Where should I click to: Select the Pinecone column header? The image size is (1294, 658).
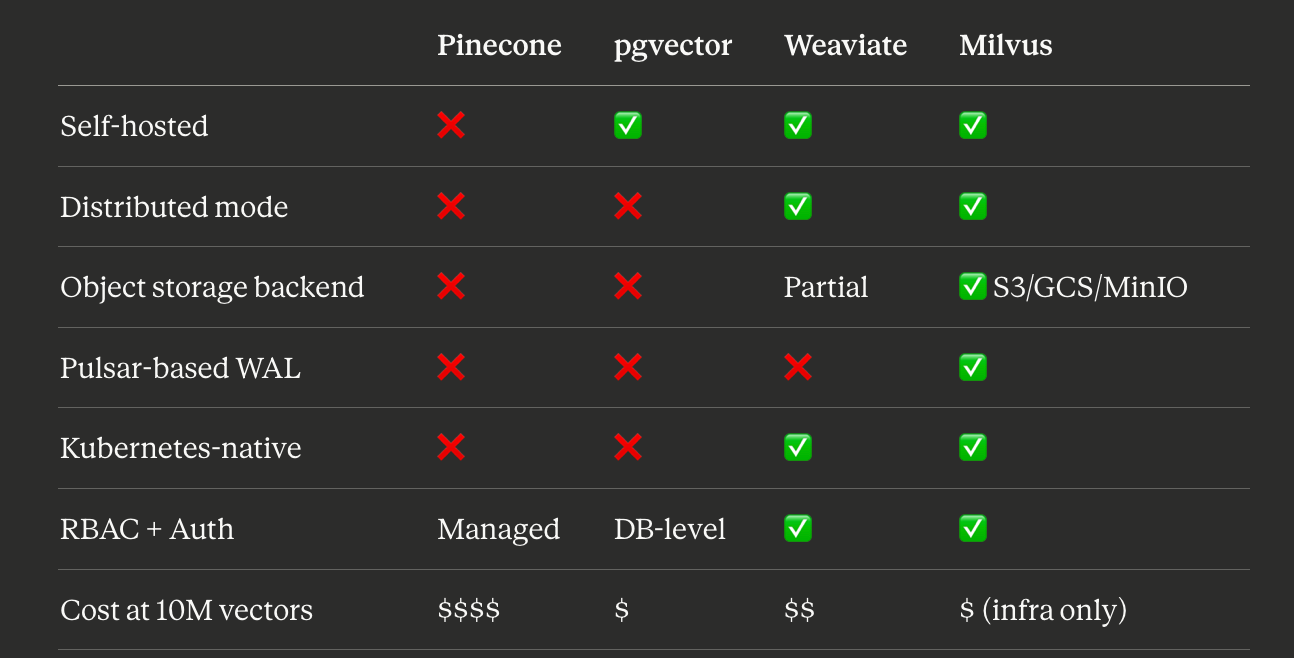pyautogui.click(x=499, y=45)
